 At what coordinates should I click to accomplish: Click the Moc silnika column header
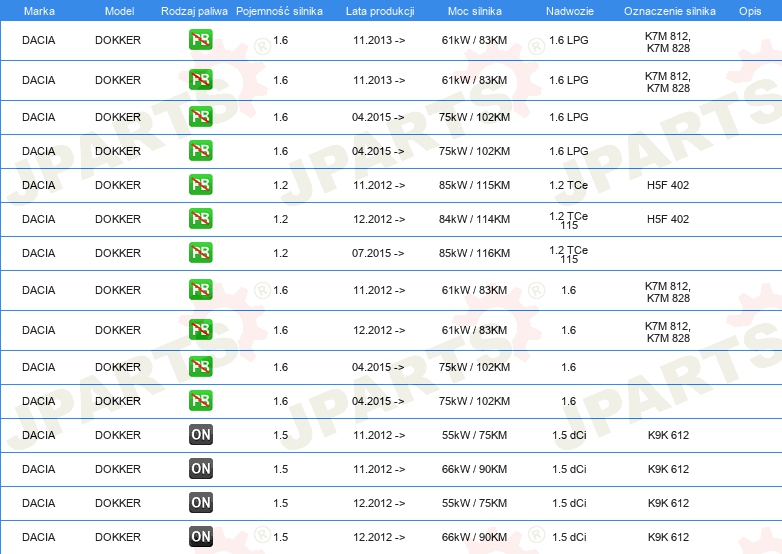pos(475,11)
